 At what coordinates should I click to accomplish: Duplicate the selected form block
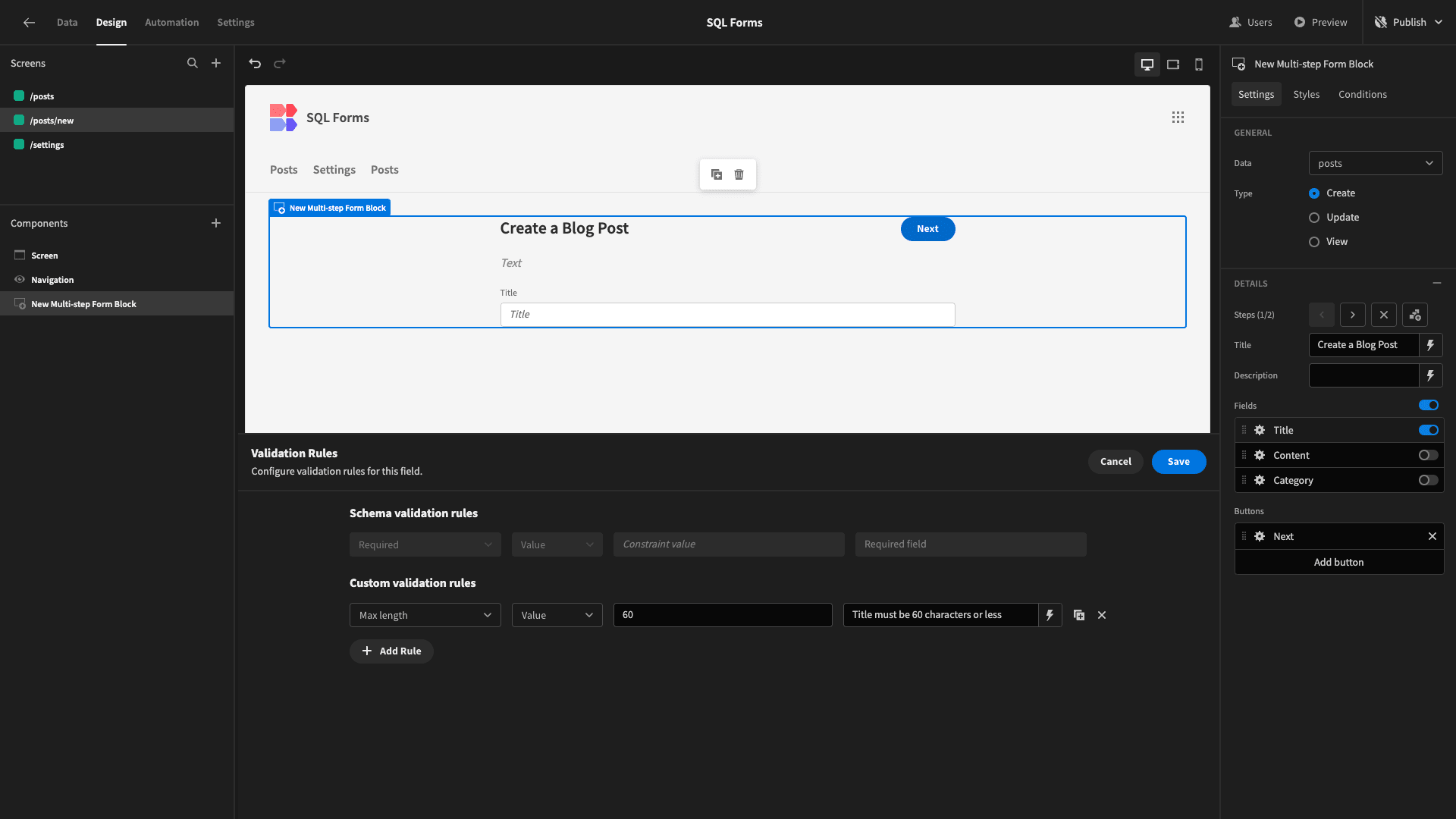click(x=717, y=174)
